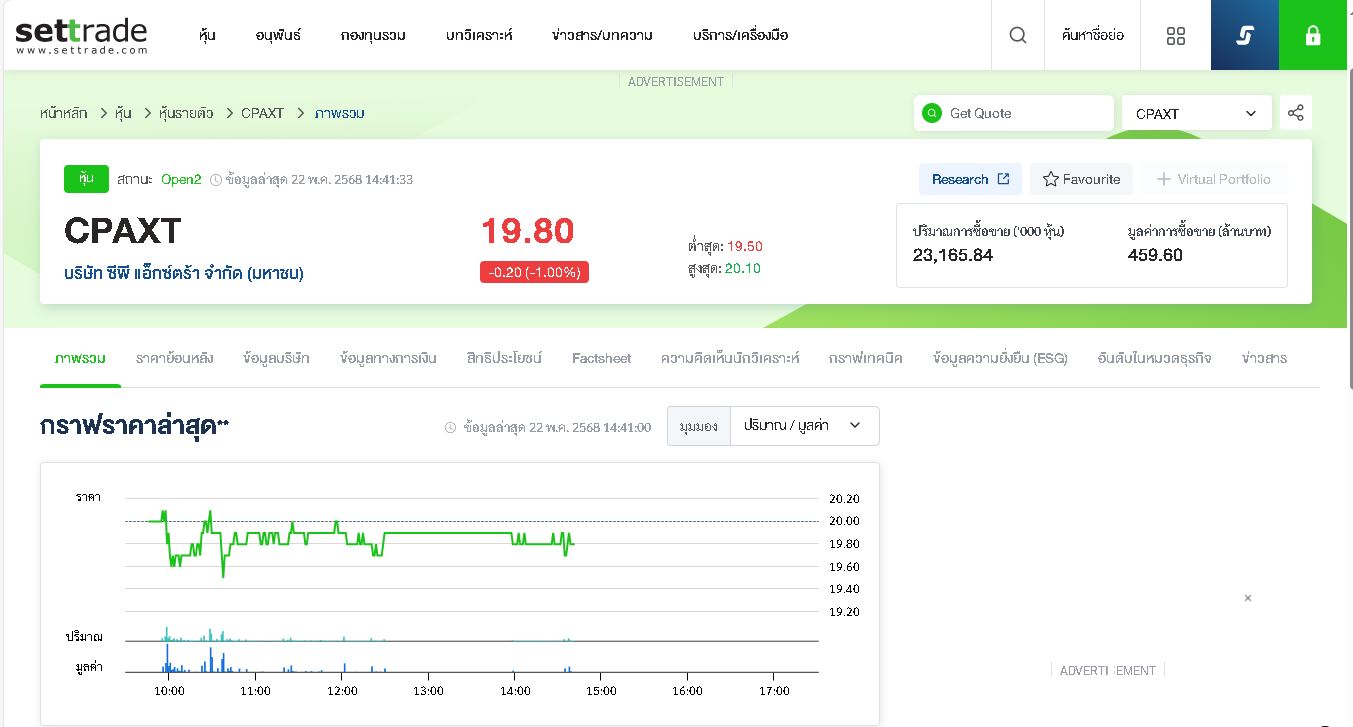Open the บริการ/เครื่องมือ menu
Image resolution: width=1353 pixels, height=727 pixels.
740,35
